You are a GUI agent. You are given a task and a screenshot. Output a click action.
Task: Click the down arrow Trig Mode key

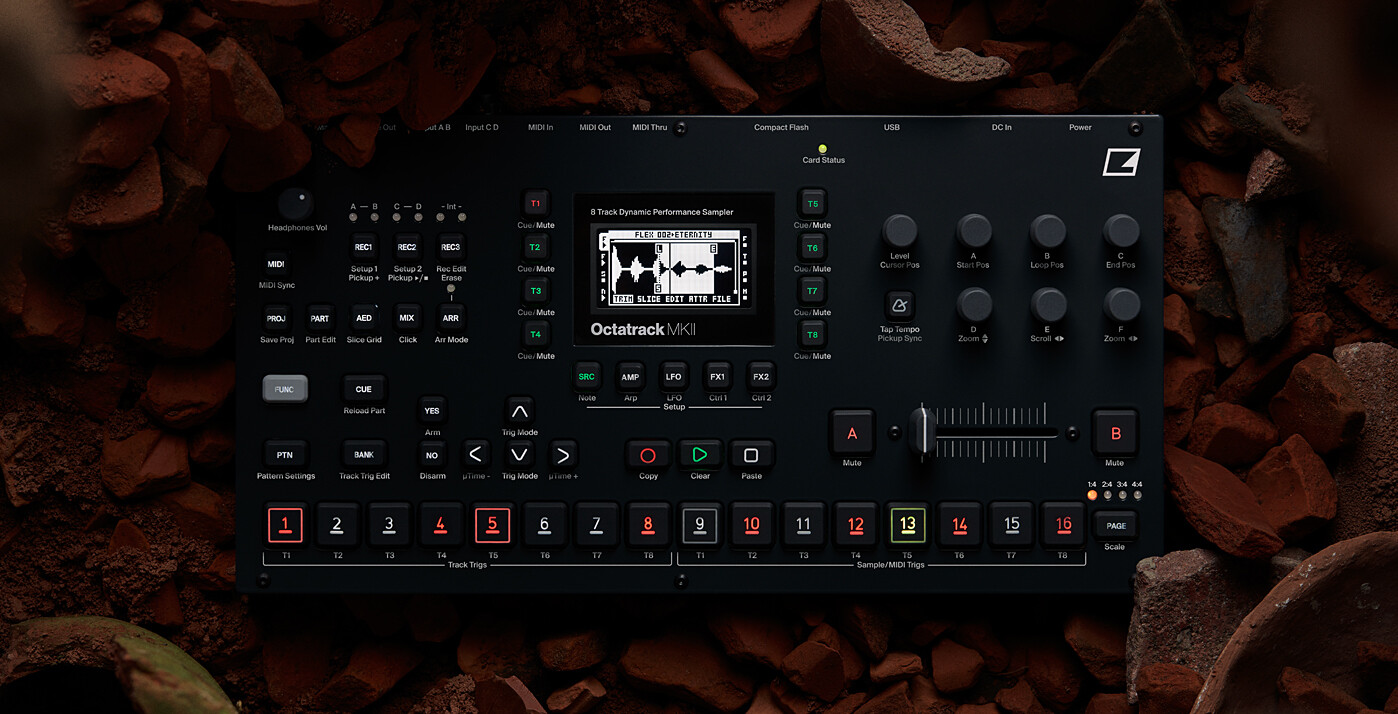coord(519,455)
